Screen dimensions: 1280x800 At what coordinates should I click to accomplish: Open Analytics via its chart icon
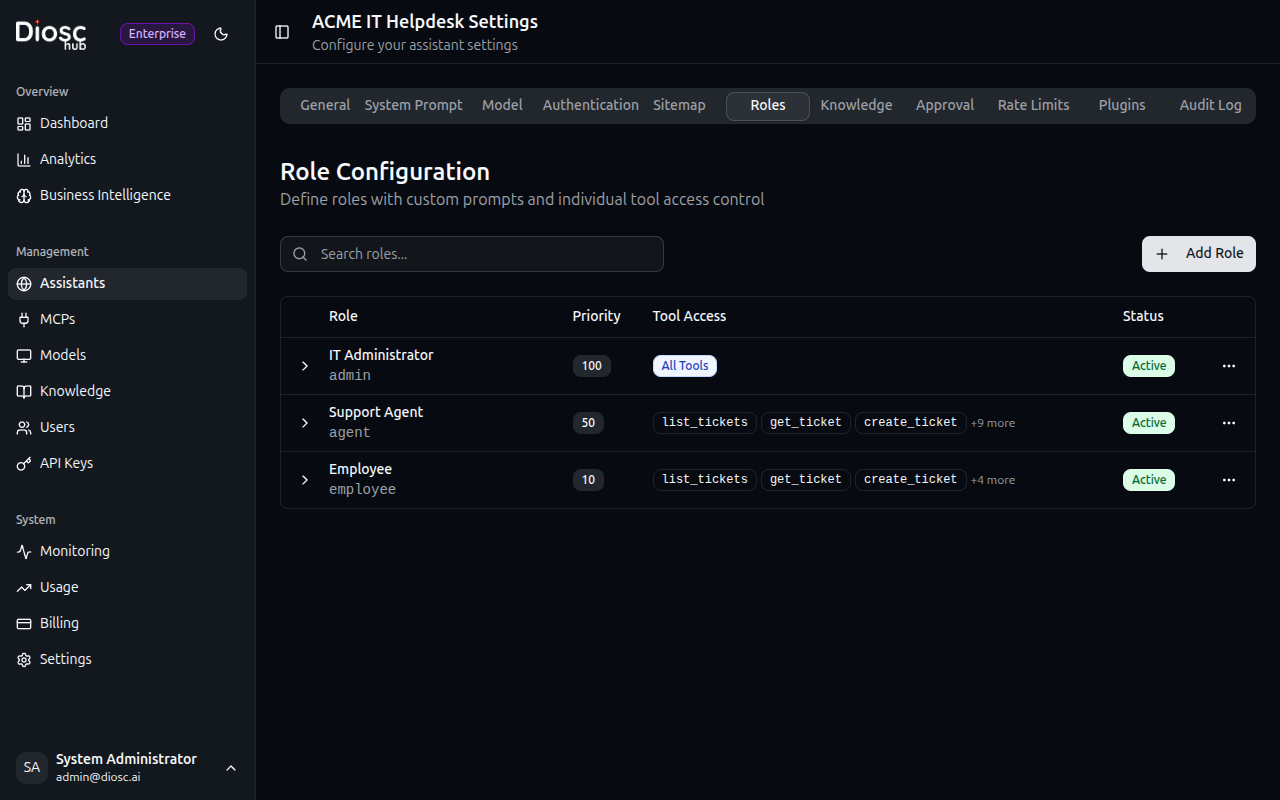coord(23,158)
